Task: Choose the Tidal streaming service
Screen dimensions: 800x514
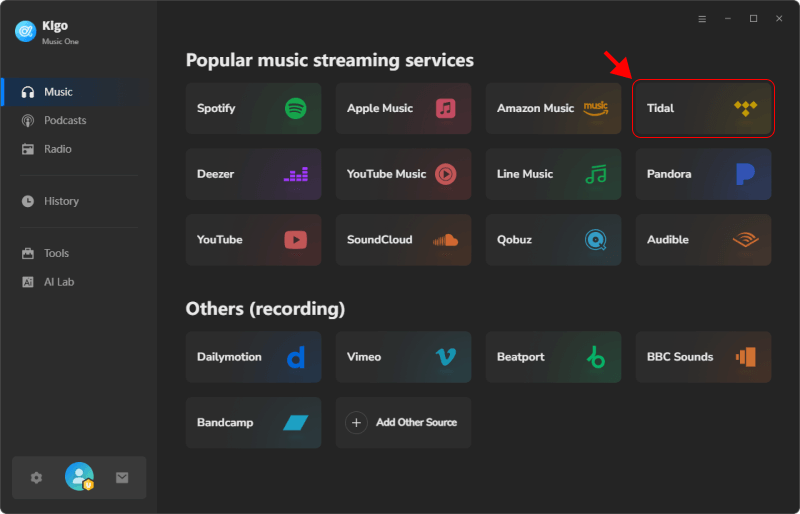Action: click(703, 108)
